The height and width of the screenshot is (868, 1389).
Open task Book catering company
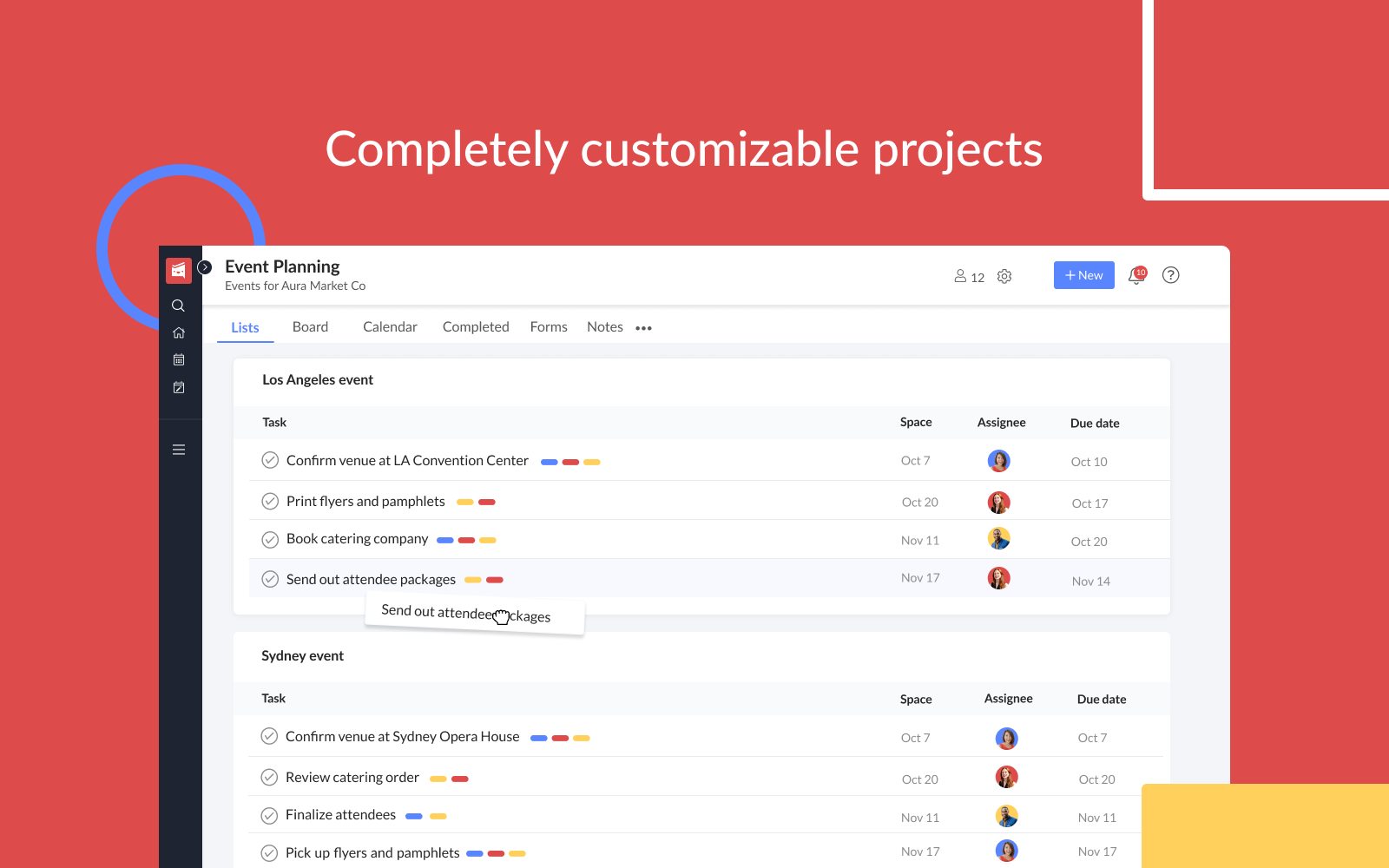tap(358, 539)
